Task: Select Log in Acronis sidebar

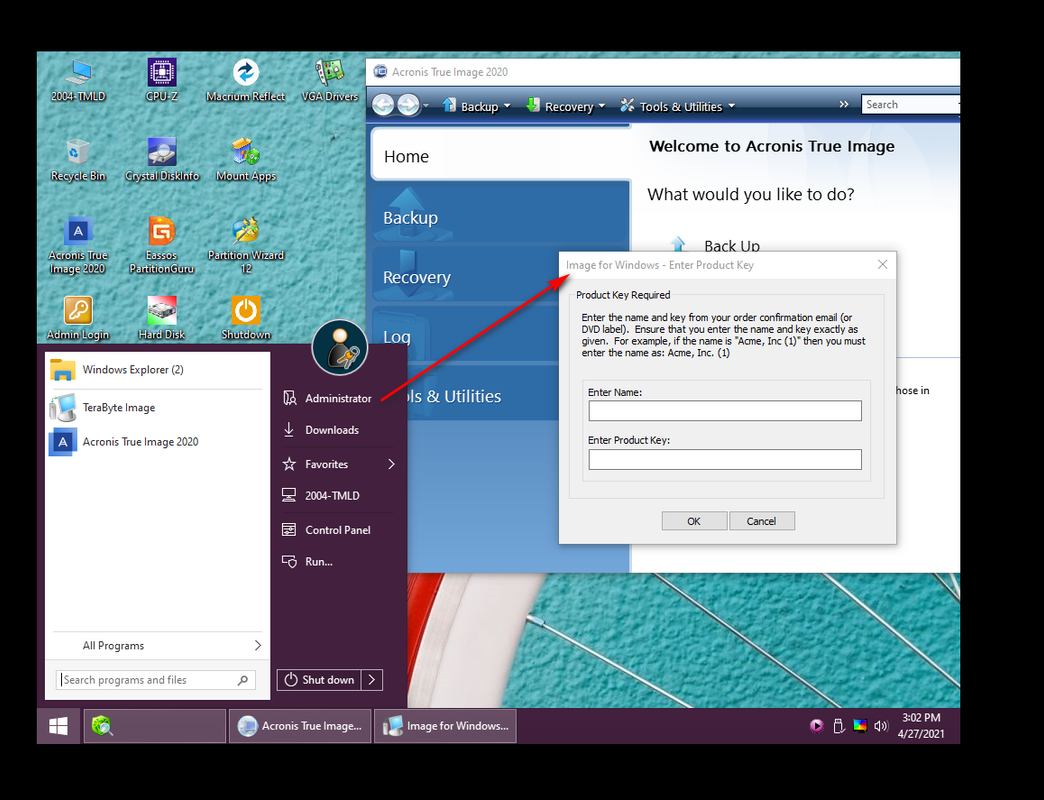Action: (466, 337)
